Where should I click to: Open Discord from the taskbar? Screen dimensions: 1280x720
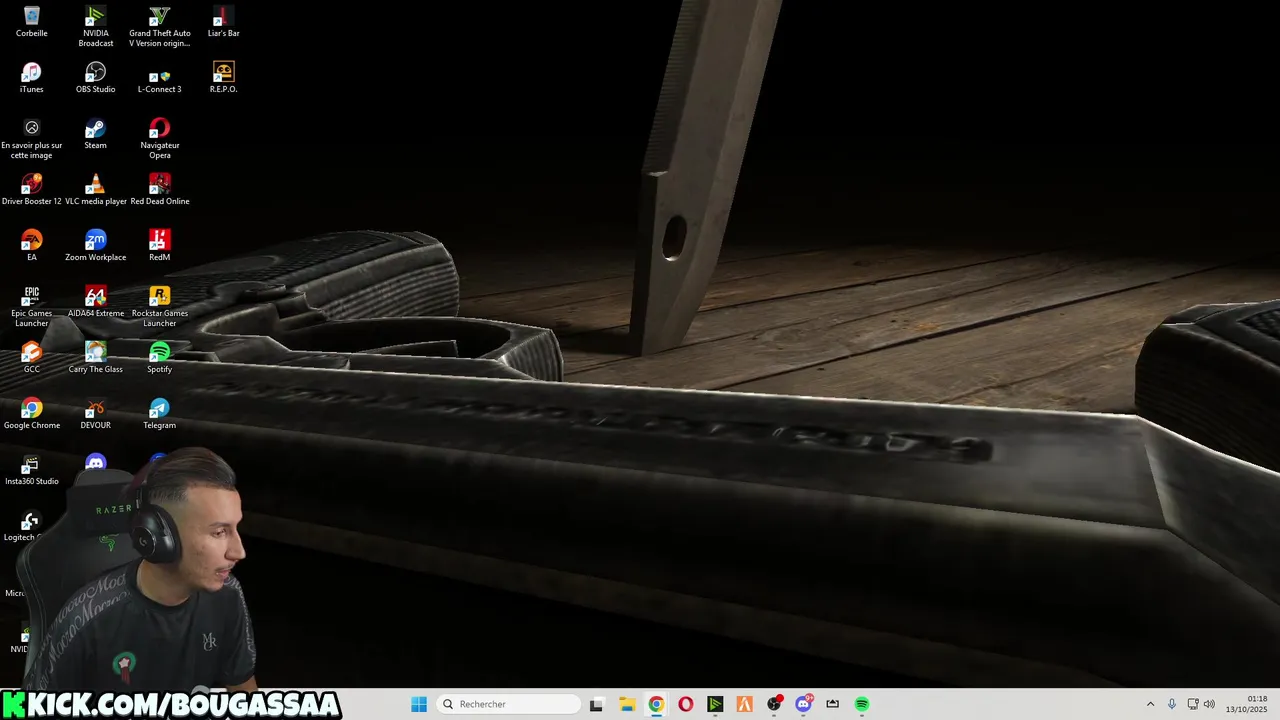[x=803, y=704]
